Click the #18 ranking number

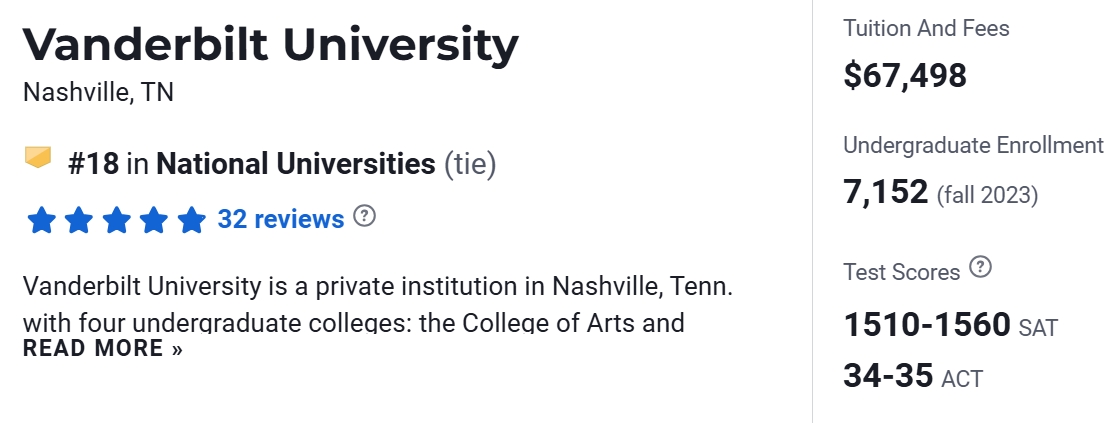pyautogui.click(x=94, y=163)
